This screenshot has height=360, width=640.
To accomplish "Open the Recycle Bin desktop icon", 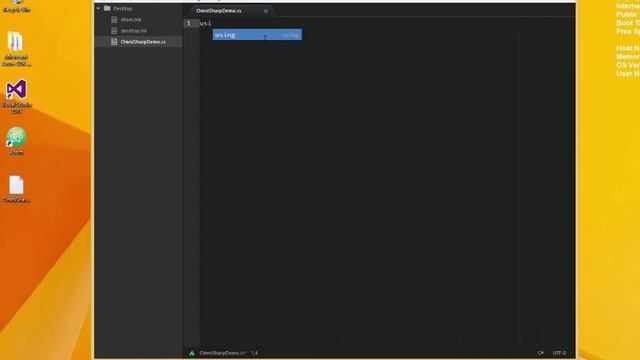I will (x=17, y=7).
